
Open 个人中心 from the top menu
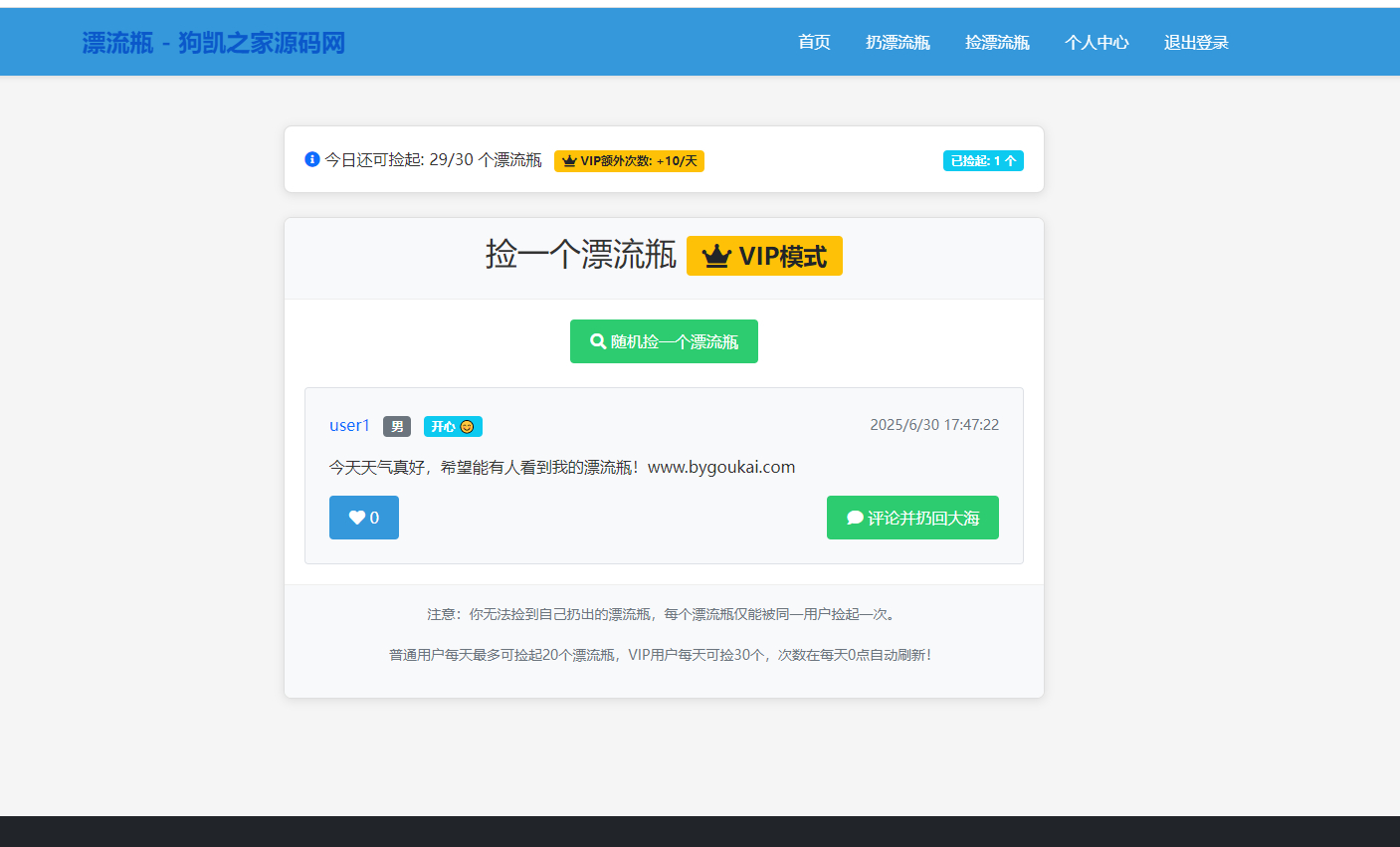click(x=1097, y=42)
